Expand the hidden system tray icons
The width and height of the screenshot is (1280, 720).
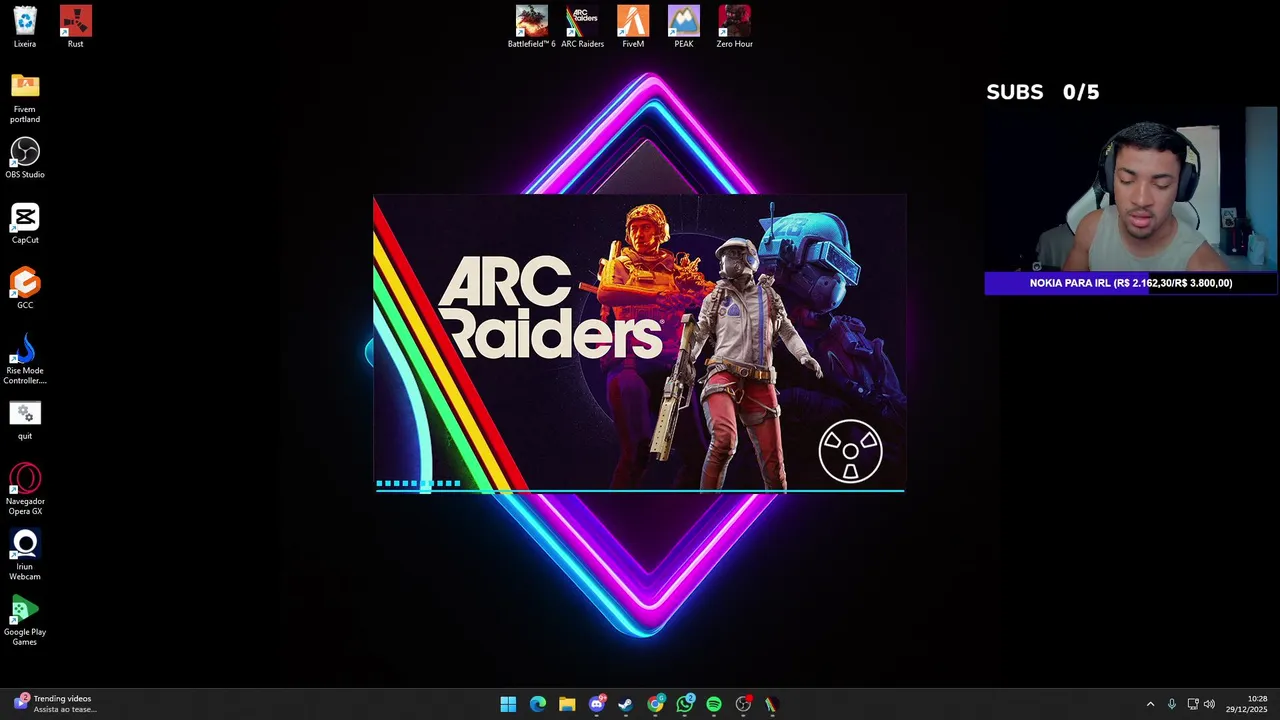pyautogui.click(x=1150, y=704)
